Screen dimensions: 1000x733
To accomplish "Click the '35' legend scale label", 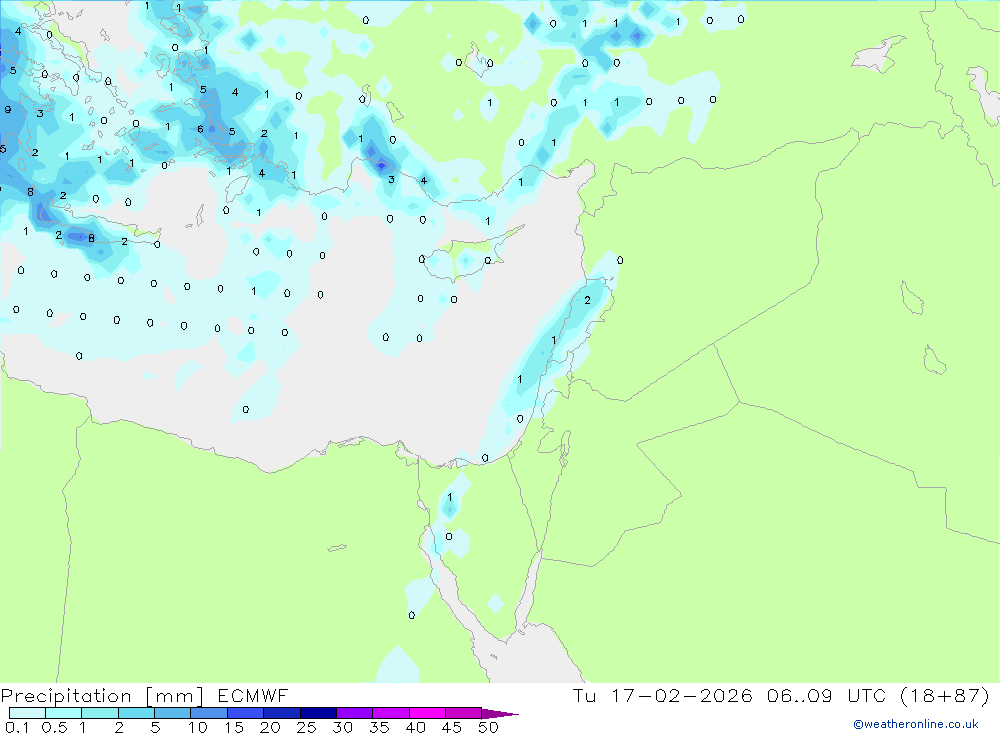I will pyautogui.click(x=379, y=727).
